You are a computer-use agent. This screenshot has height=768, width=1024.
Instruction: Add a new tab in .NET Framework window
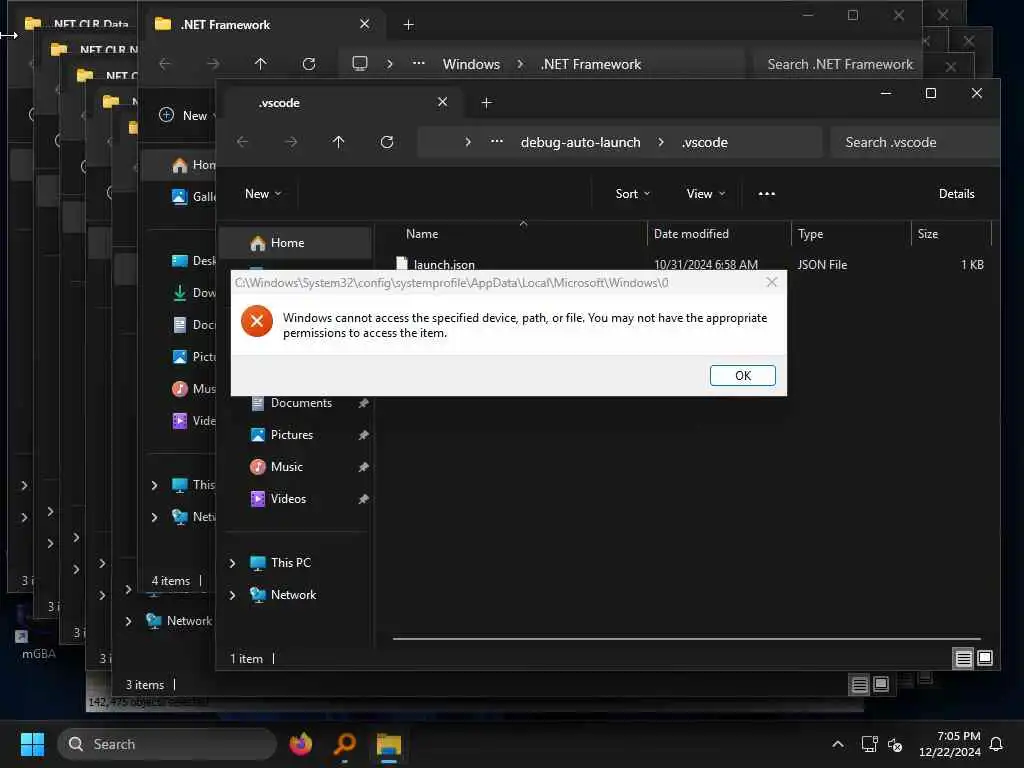point(408,25)
